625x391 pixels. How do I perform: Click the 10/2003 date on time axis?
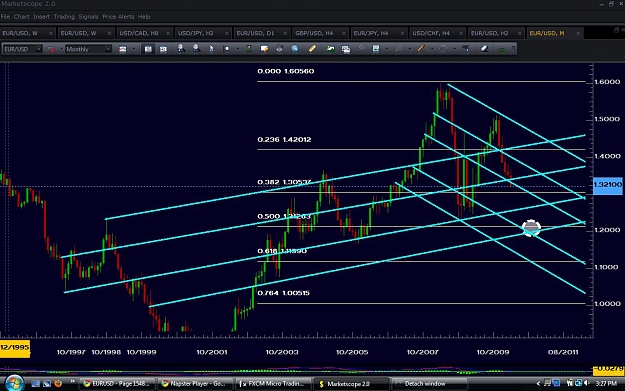pos(282,352)
